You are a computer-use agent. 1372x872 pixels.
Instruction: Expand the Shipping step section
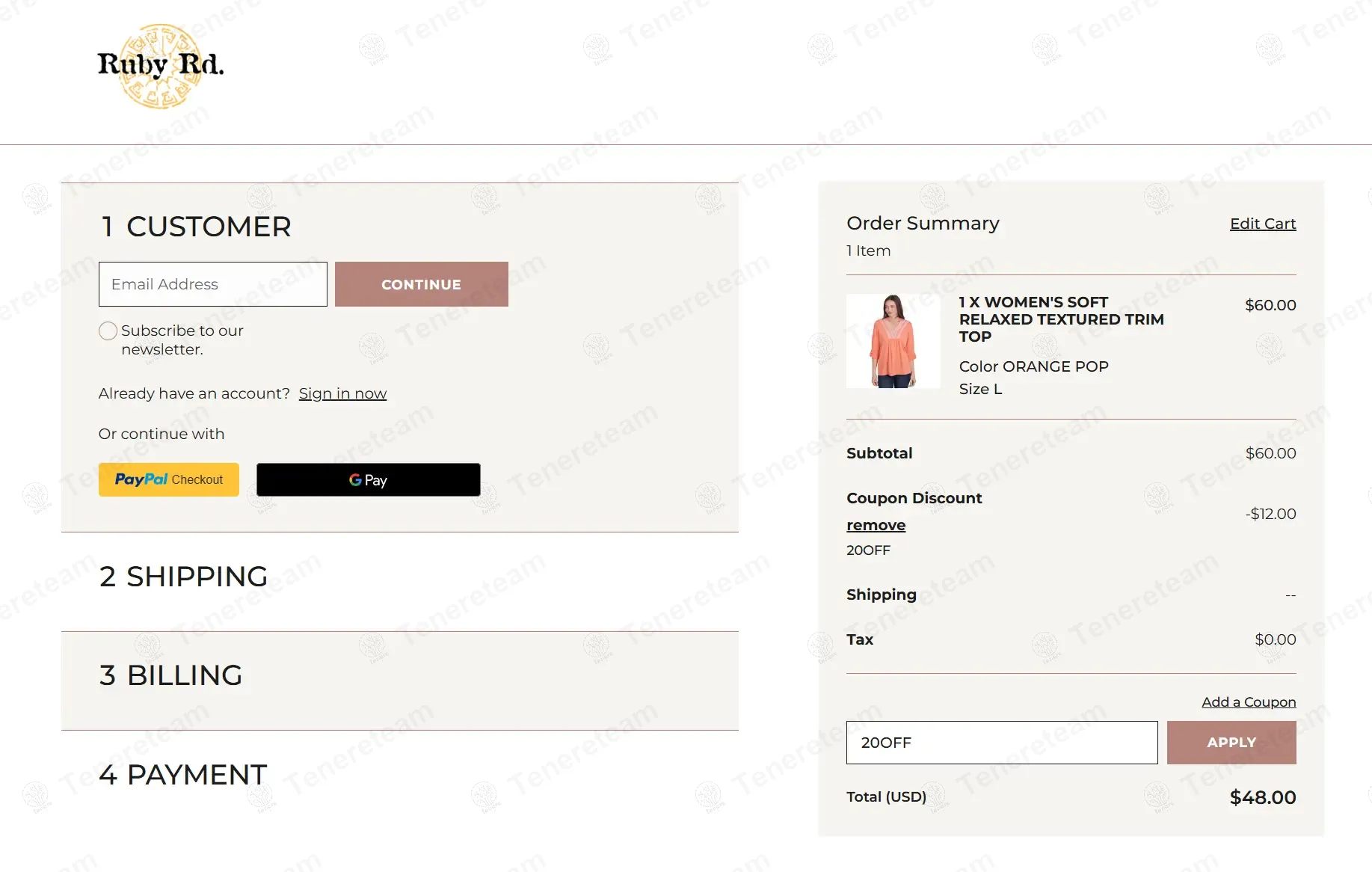pos(183,577)
